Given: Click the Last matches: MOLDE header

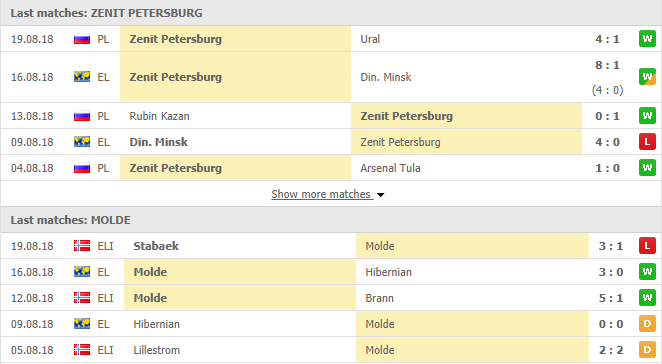Looking at the screenshot, I should (71, 220).
